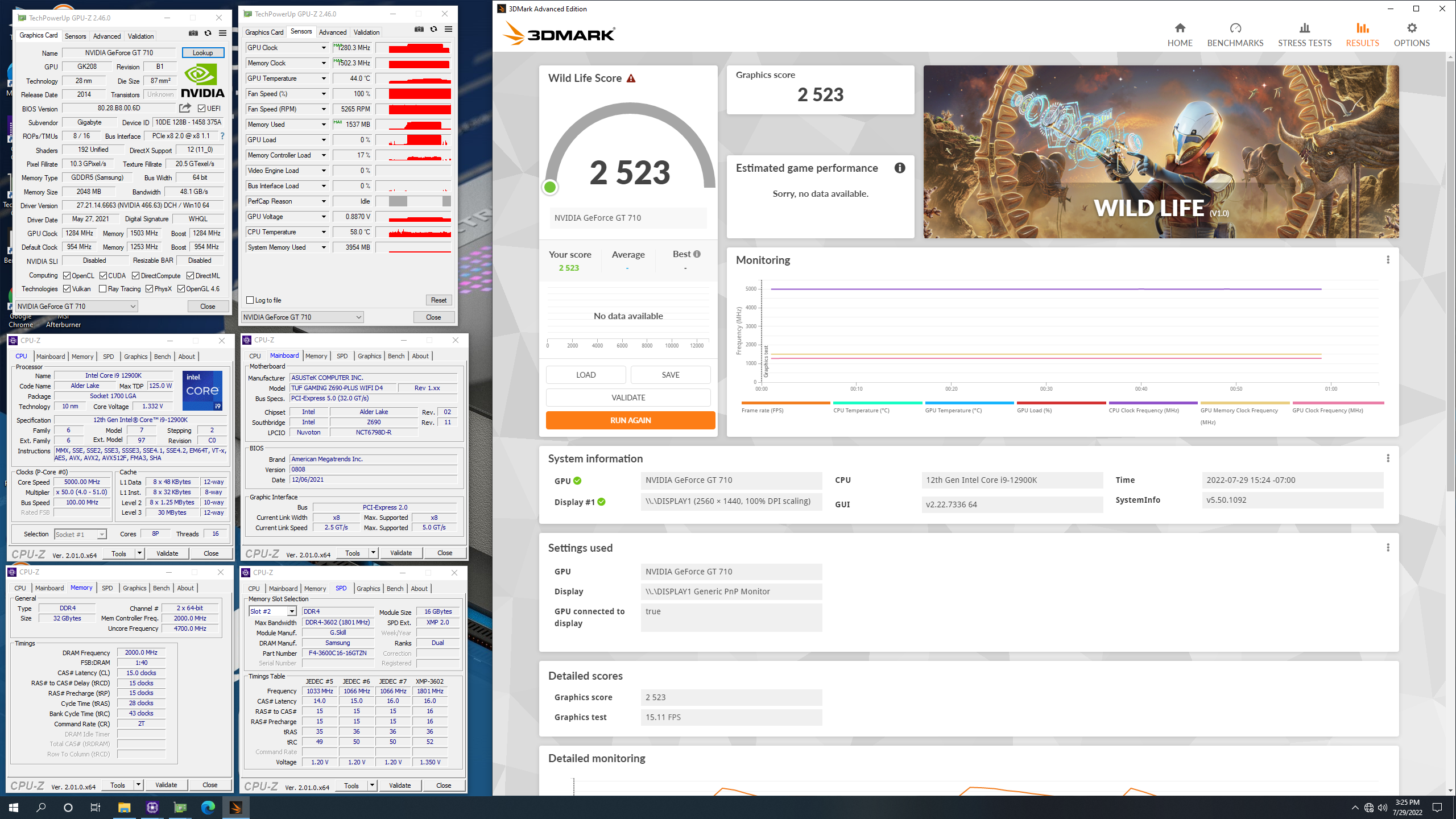The image size is (1456, 819).
Task: Open Validation tab in GPU-Z Graphics Card window
Action: click(140, 36)
